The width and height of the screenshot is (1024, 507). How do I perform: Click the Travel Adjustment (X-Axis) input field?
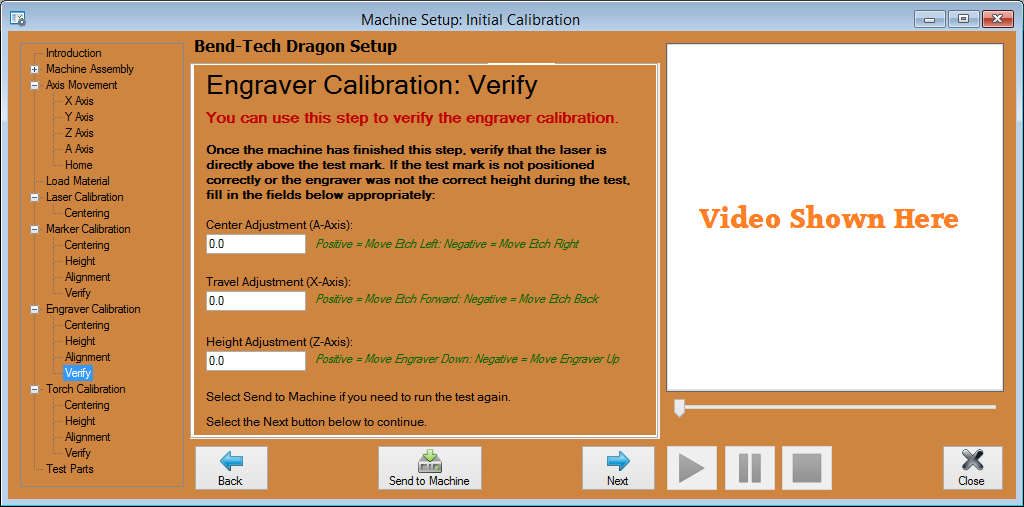click(256, 301)
